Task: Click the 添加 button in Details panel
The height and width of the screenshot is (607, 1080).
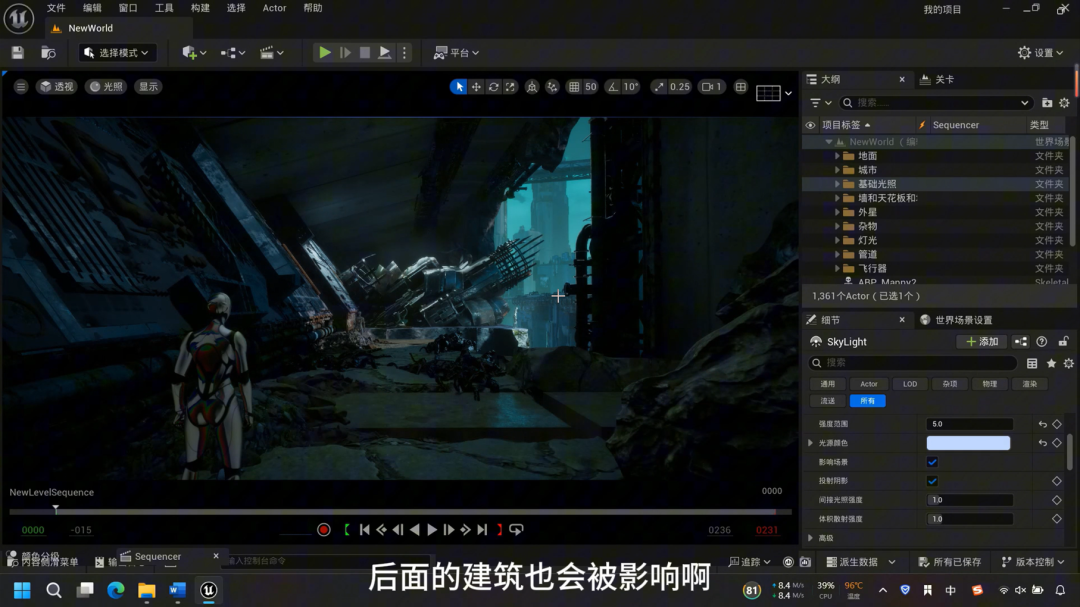Action: [982, 342]
